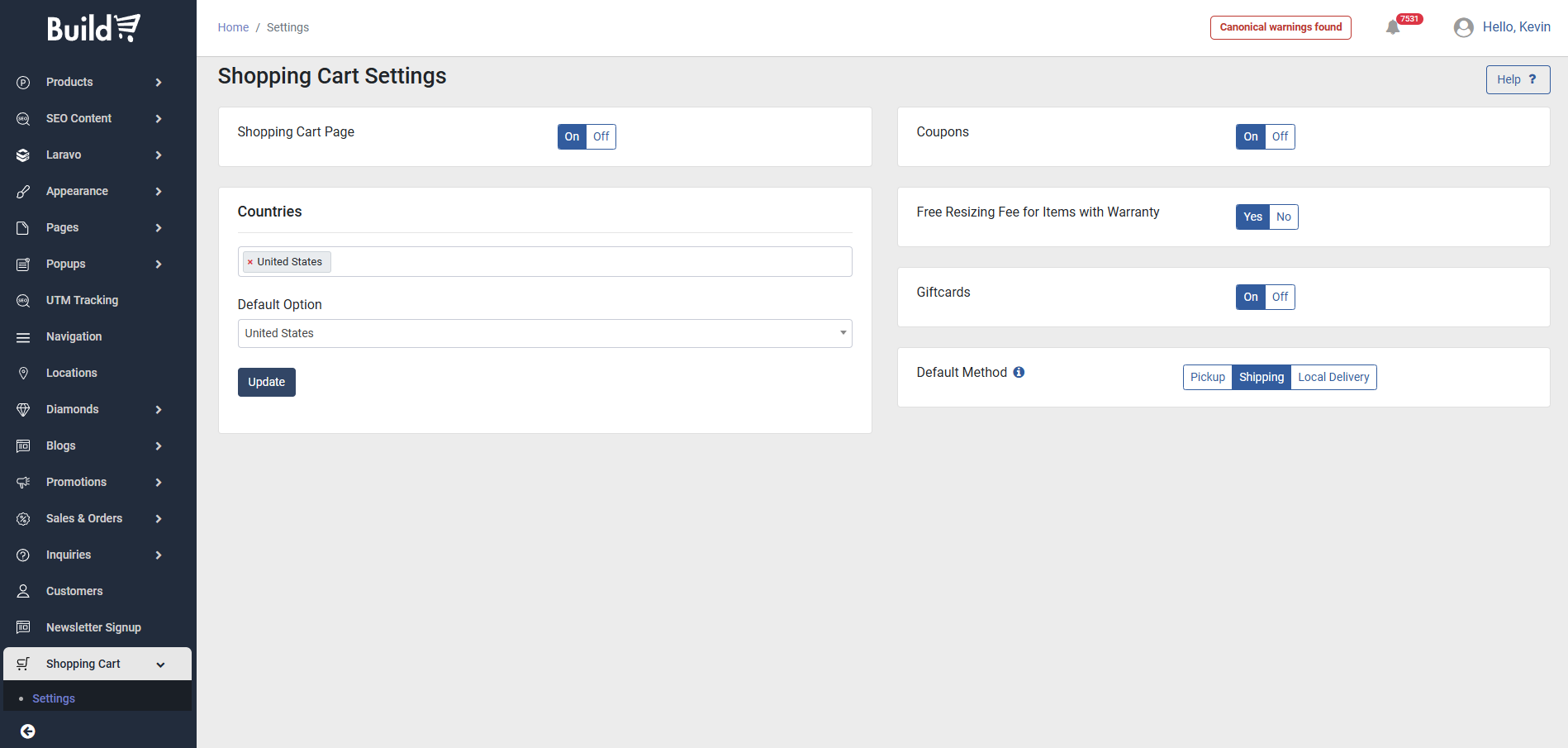
Task: Open notifications bell icon
Action: tap(1393, 27)
